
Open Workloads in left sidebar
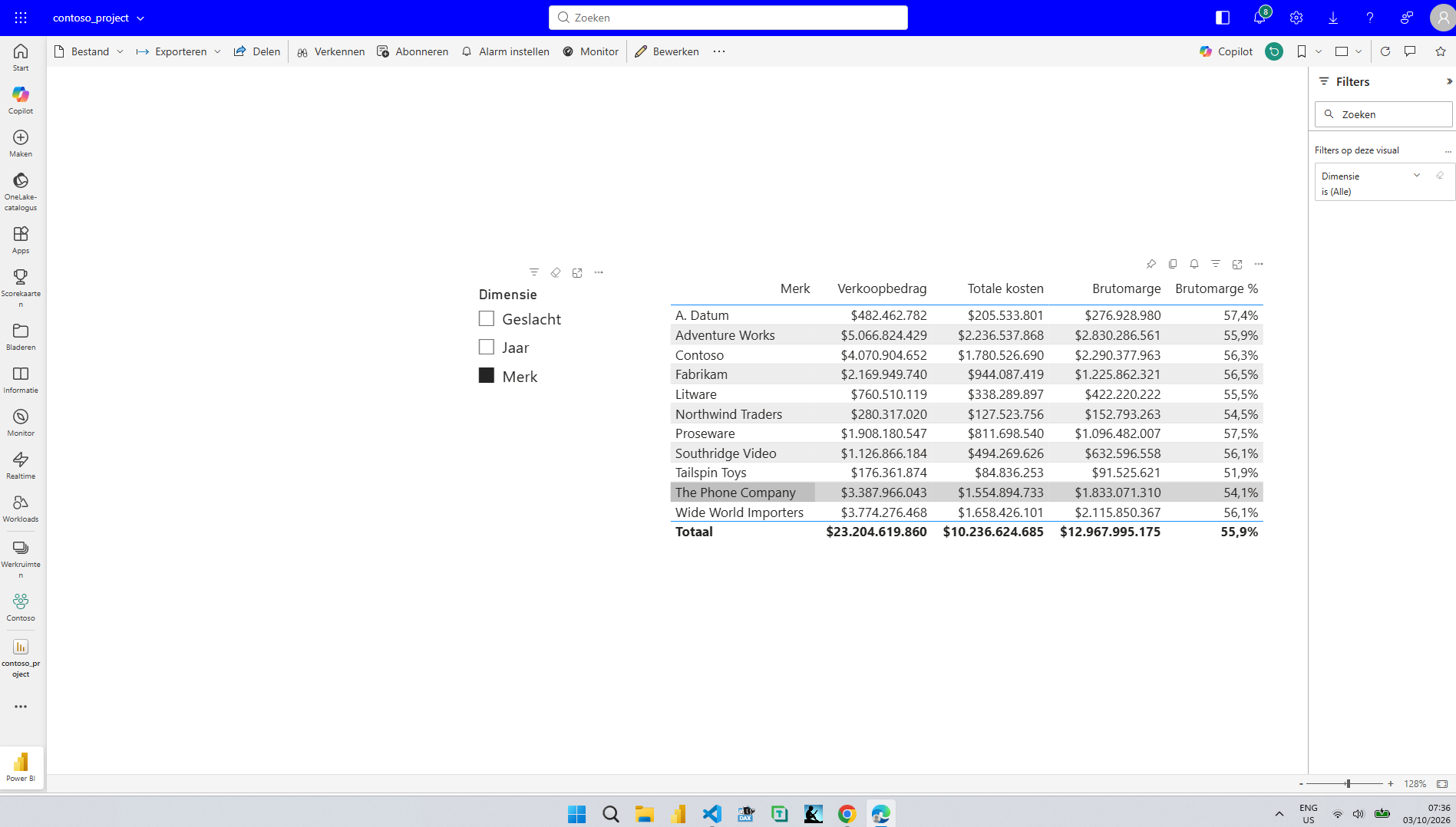click(x=21, y=508)
